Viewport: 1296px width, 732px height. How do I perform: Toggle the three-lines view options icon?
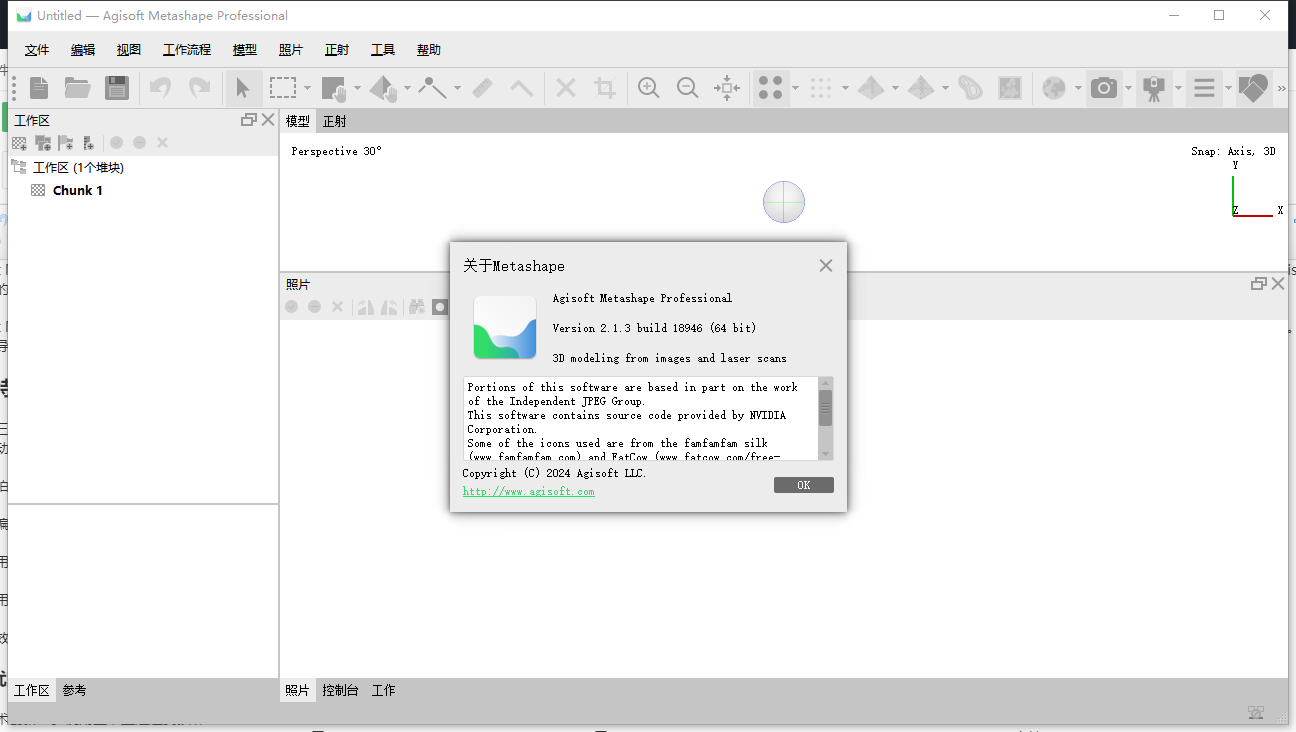pos(1204,88)
